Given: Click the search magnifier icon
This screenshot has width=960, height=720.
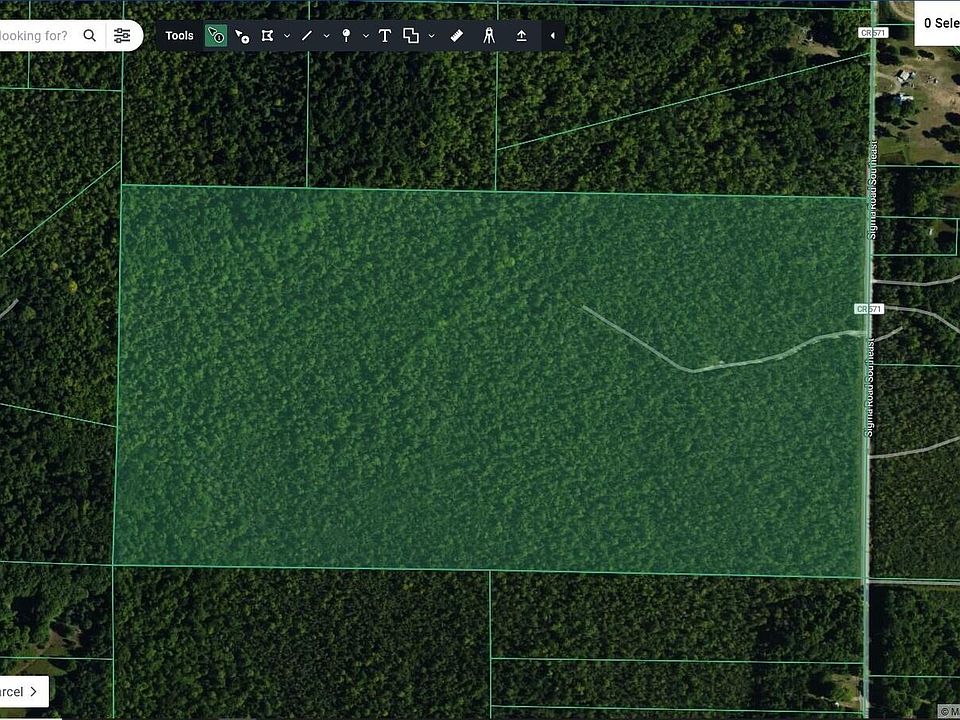Looking at the screenshot, I should (90, 36).
